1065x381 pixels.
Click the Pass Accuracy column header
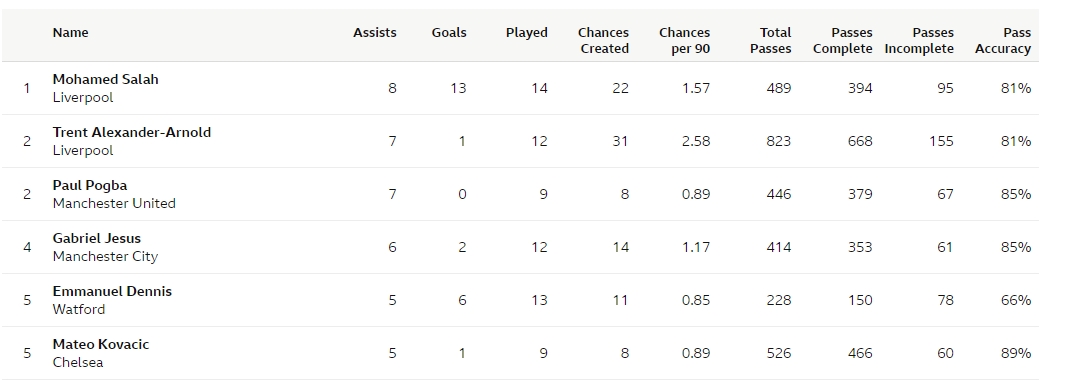click(x=1003, y=41)
